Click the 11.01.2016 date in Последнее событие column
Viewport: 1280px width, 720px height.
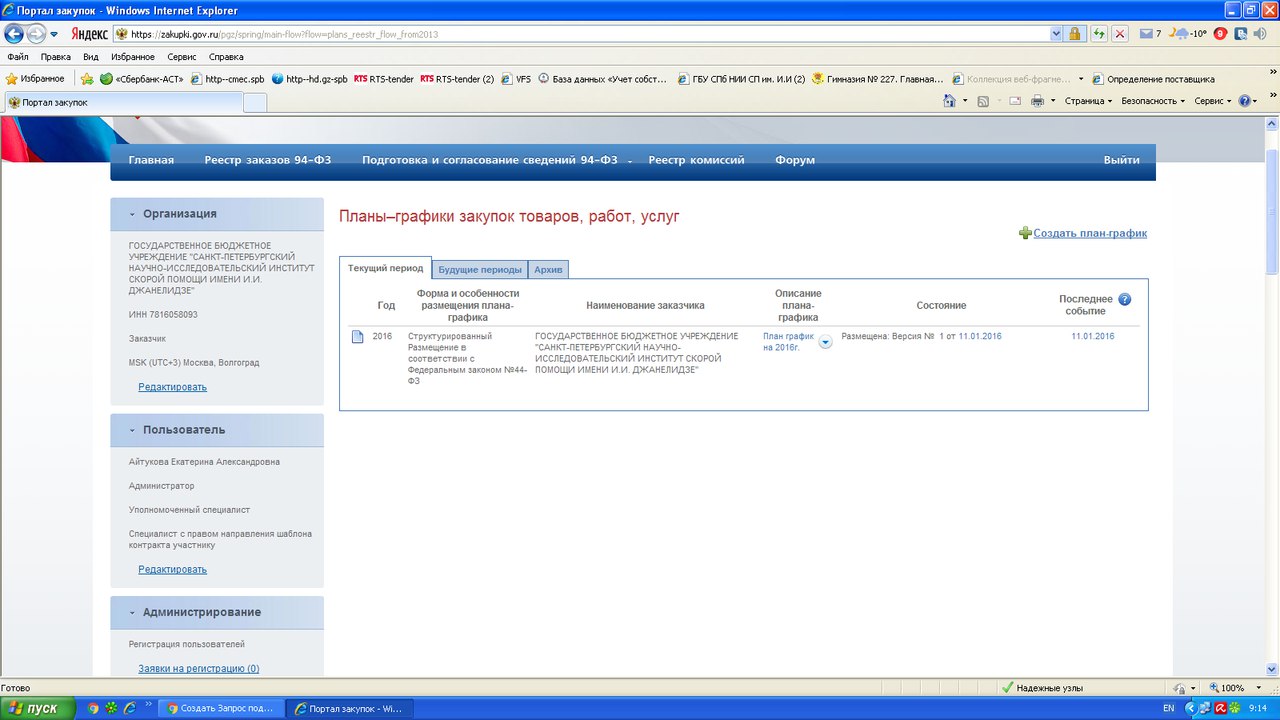(x=1093, y=336)
